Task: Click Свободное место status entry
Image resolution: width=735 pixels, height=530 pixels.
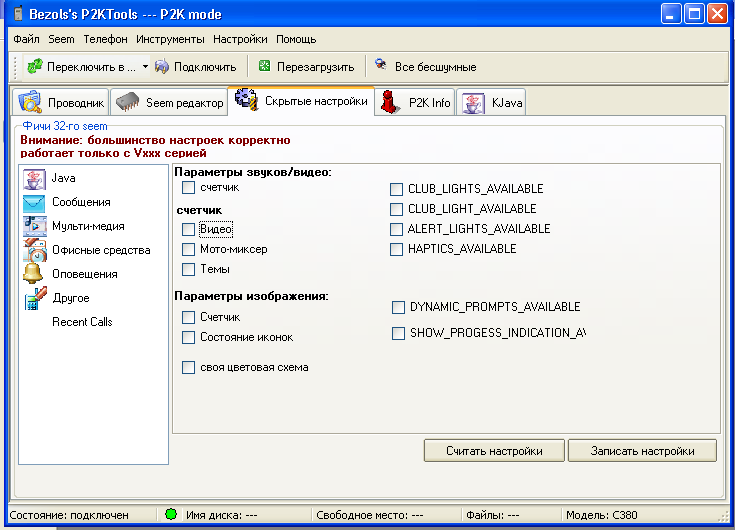Action: point(370,515)
